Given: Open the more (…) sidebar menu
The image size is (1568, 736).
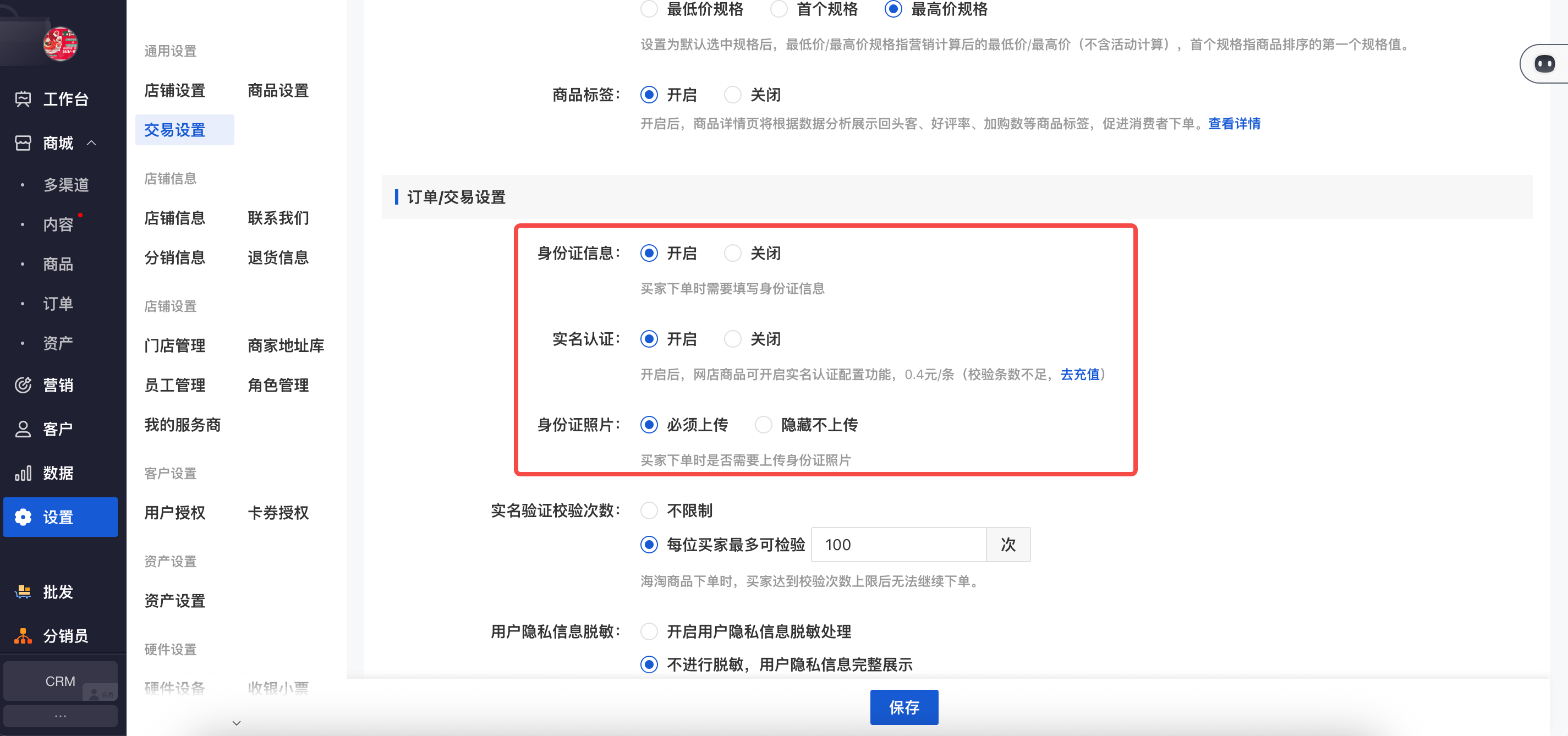Looking at the screenshot, I should pos(61,716).
